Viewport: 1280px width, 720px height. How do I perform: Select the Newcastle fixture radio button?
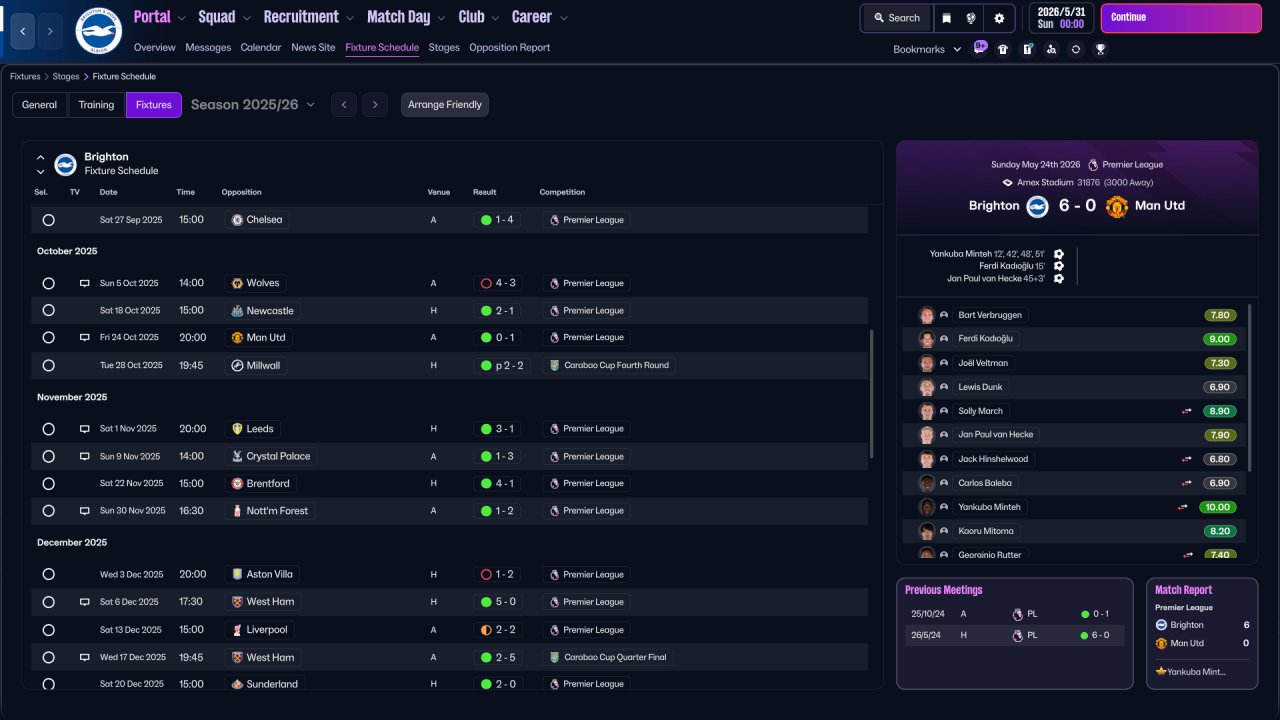48,311
